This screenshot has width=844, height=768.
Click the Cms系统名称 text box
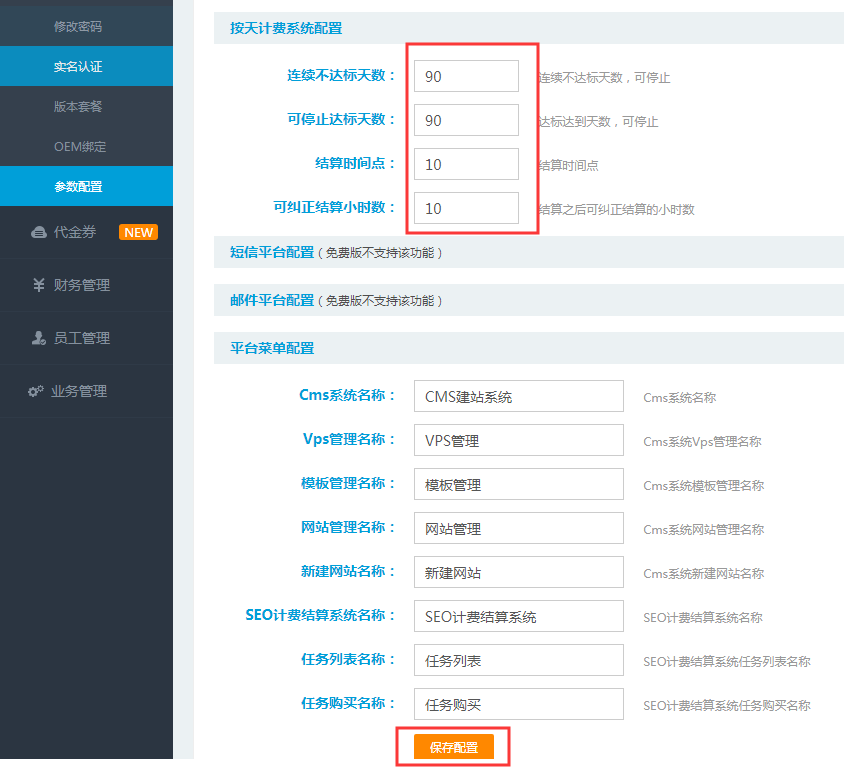point(518,396)
